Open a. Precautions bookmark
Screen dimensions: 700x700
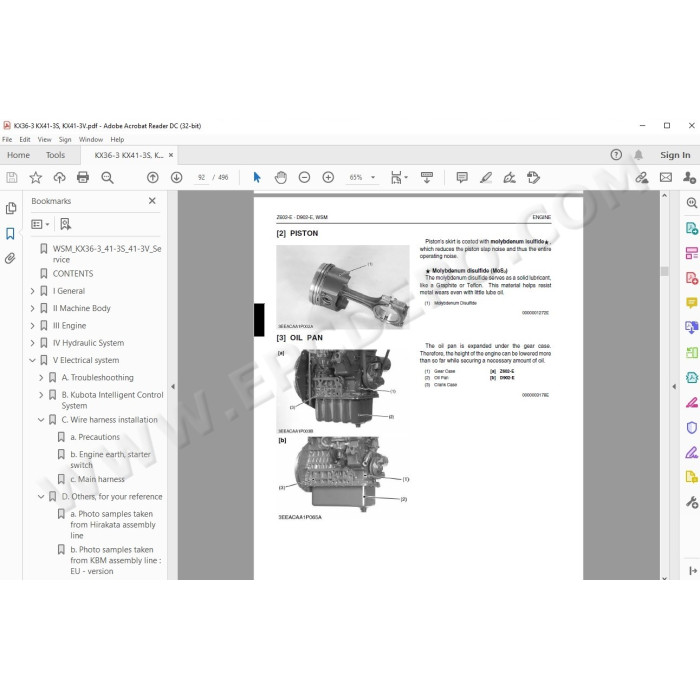(95, 438)
